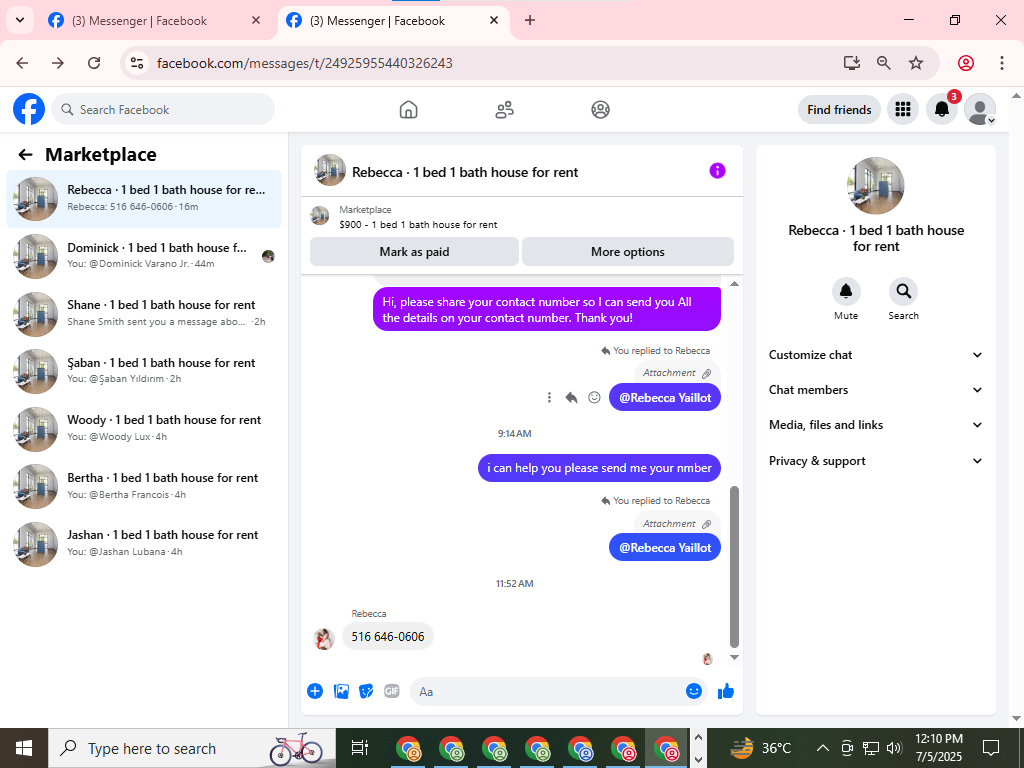
Task: Open the Friends icon in top navigation
Action: (504, 110)
